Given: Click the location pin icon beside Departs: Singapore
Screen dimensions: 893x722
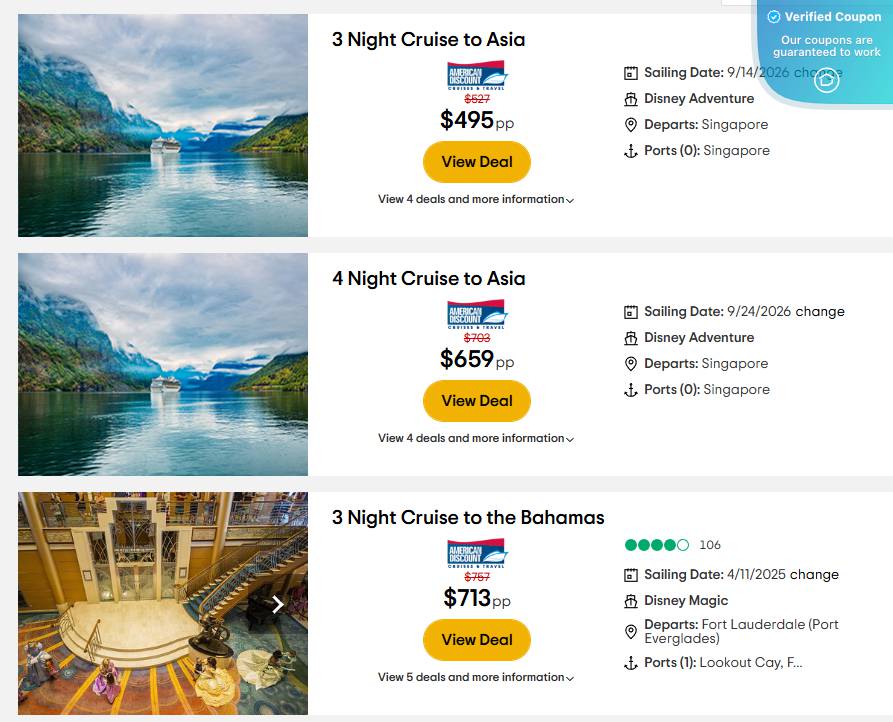Looking at the screenshot, I should pos(630,124).
